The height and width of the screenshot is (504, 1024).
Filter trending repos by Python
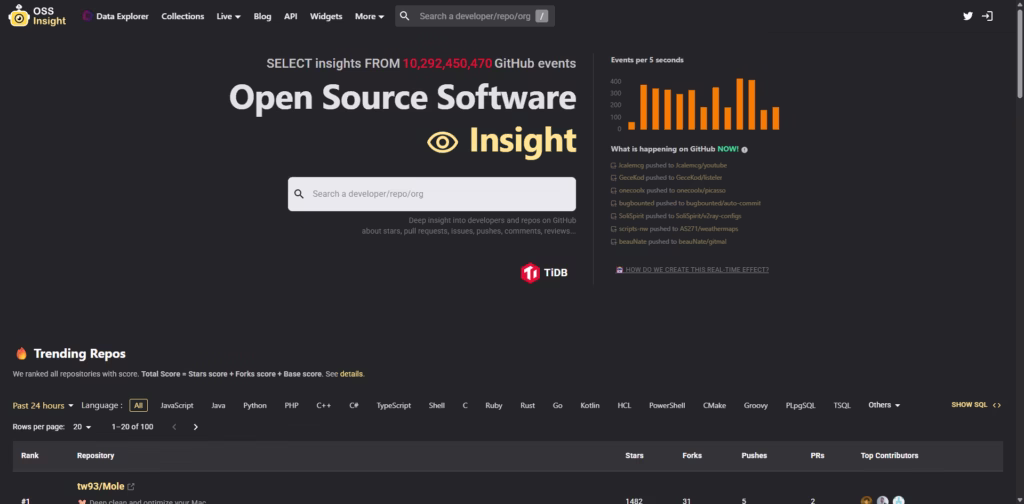[255, 405]
